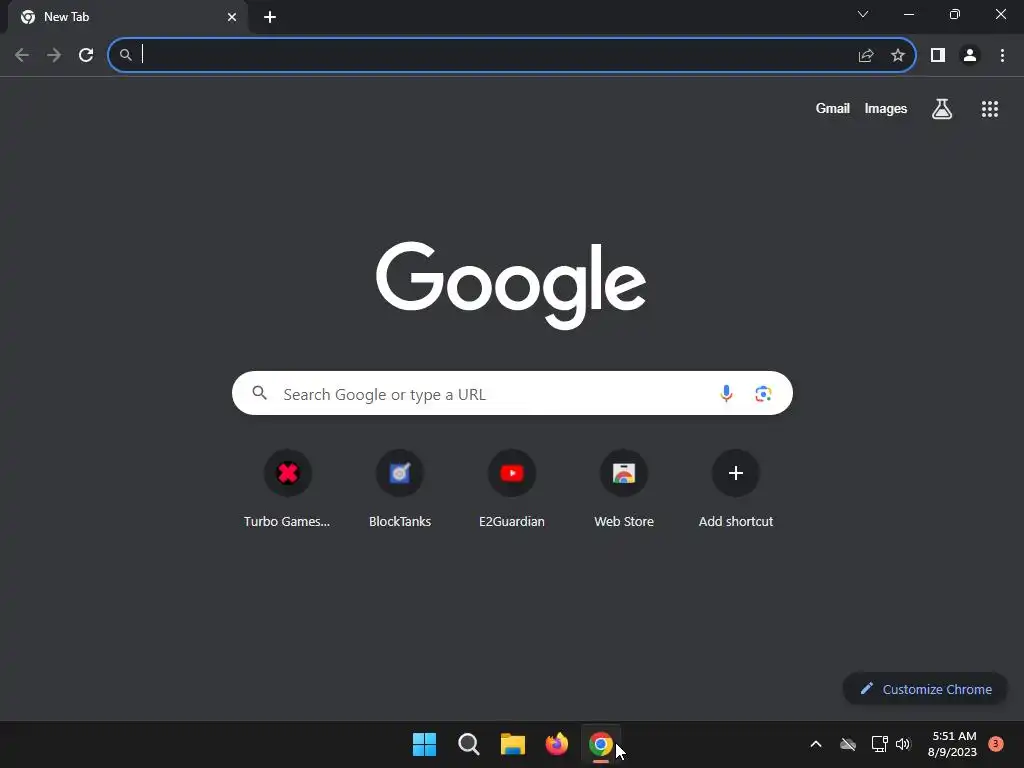Open the Windows Start menu

[424, 744]
